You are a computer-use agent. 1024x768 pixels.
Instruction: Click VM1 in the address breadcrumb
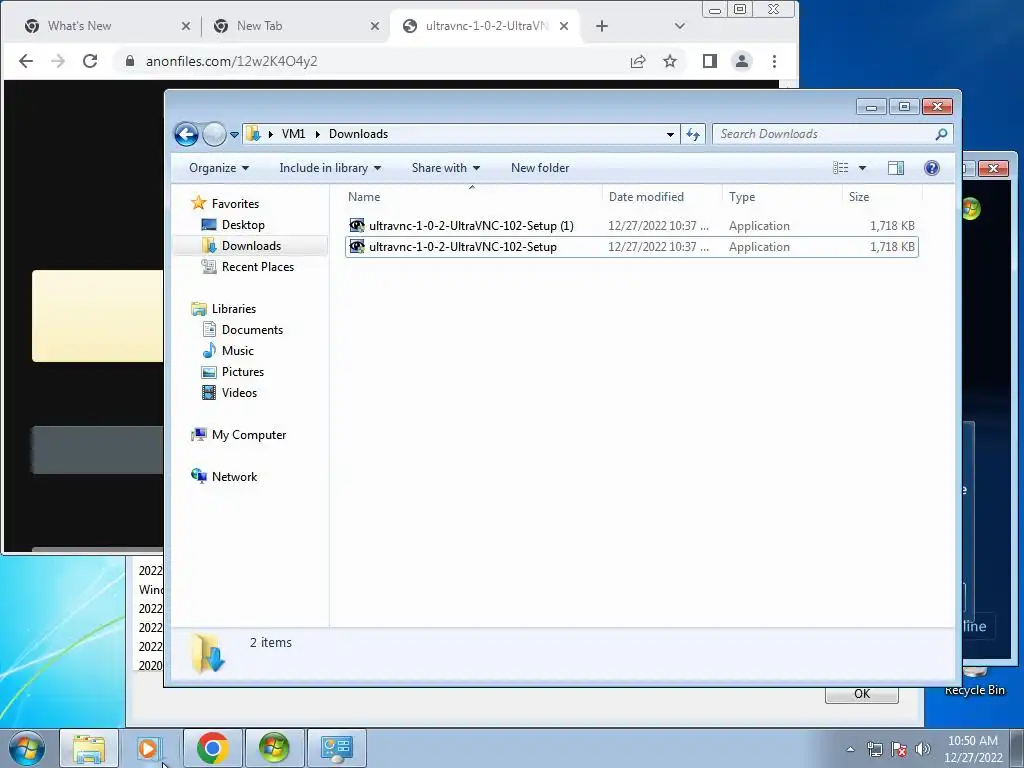[293, 134]
